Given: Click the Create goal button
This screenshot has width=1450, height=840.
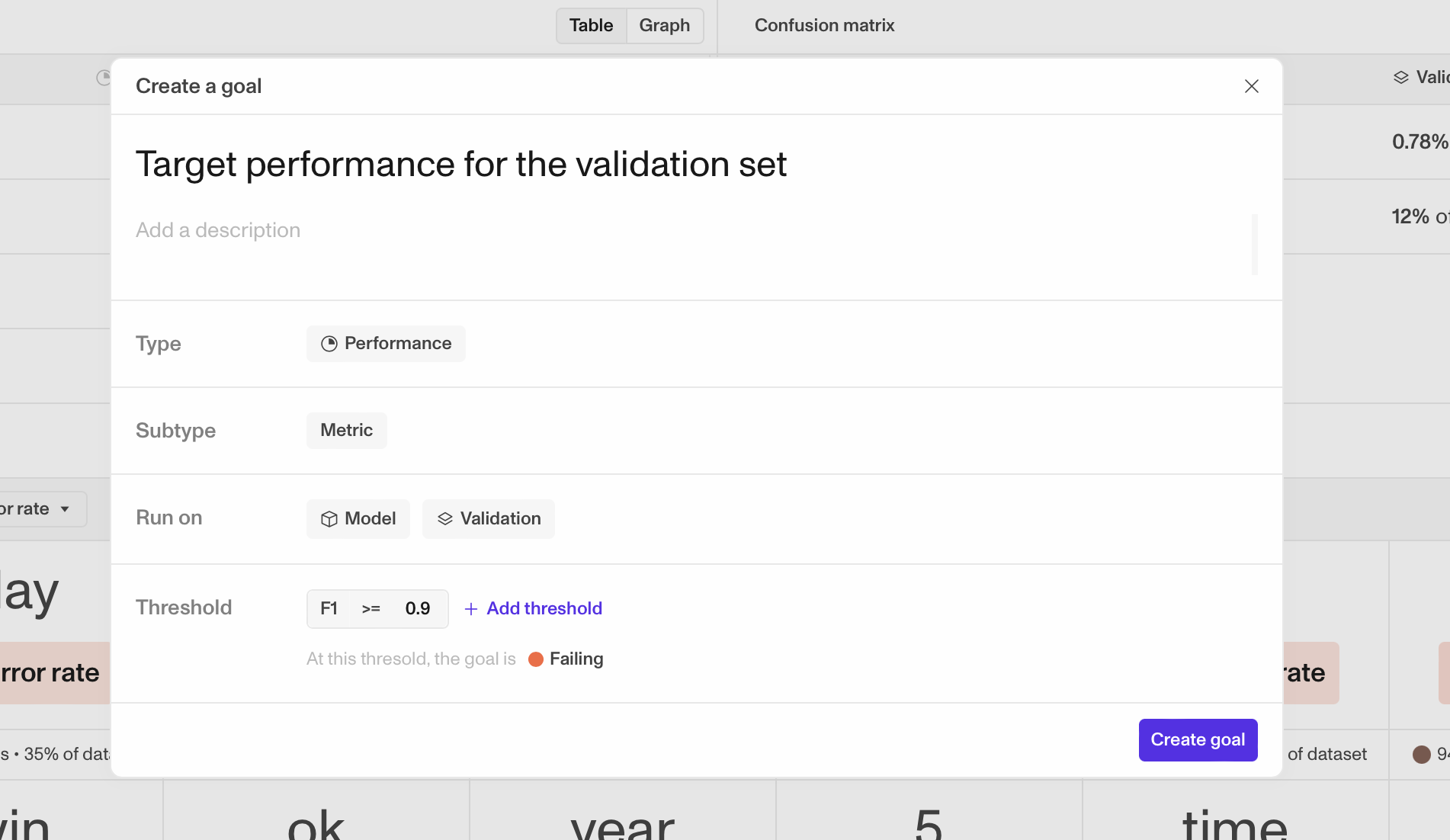Looking at the screenshot, I should tap(1198, 740).
